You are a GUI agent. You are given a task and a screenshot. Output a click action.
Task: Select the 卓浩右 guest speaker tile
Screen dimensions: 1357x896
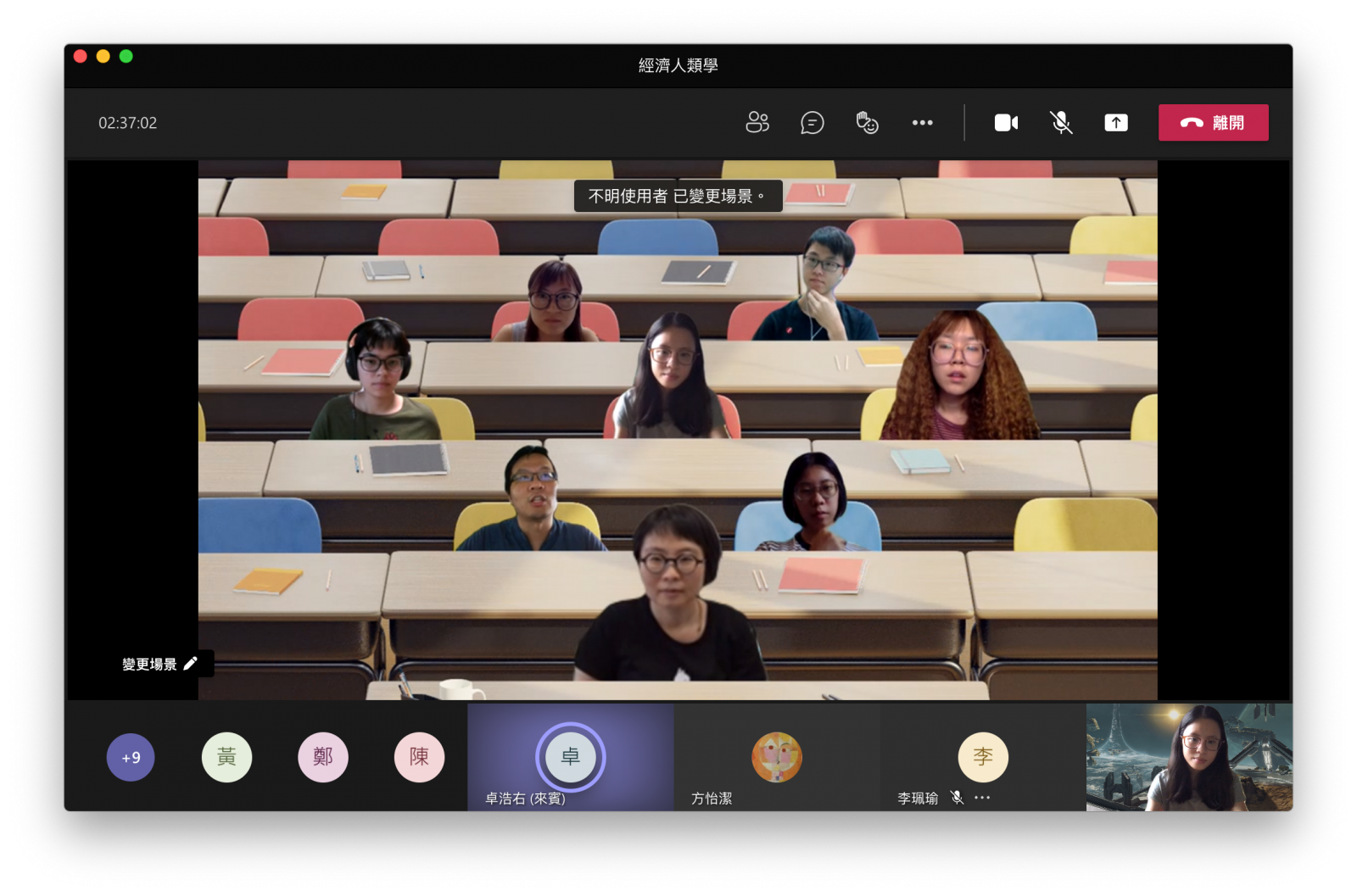(x=570, y=756)
